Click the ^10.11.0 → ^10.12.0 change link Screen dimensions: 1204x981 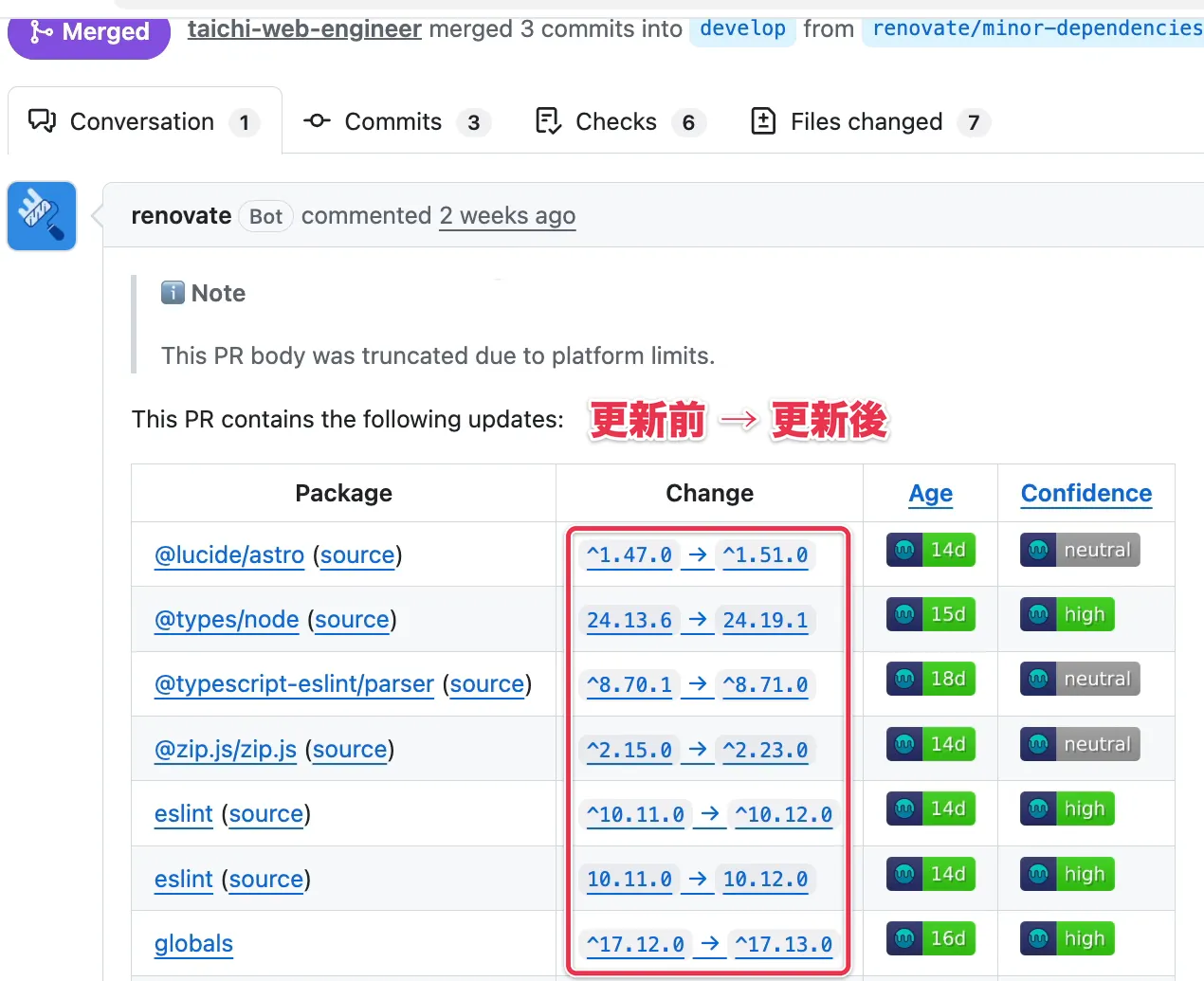[x=709, y=814]
